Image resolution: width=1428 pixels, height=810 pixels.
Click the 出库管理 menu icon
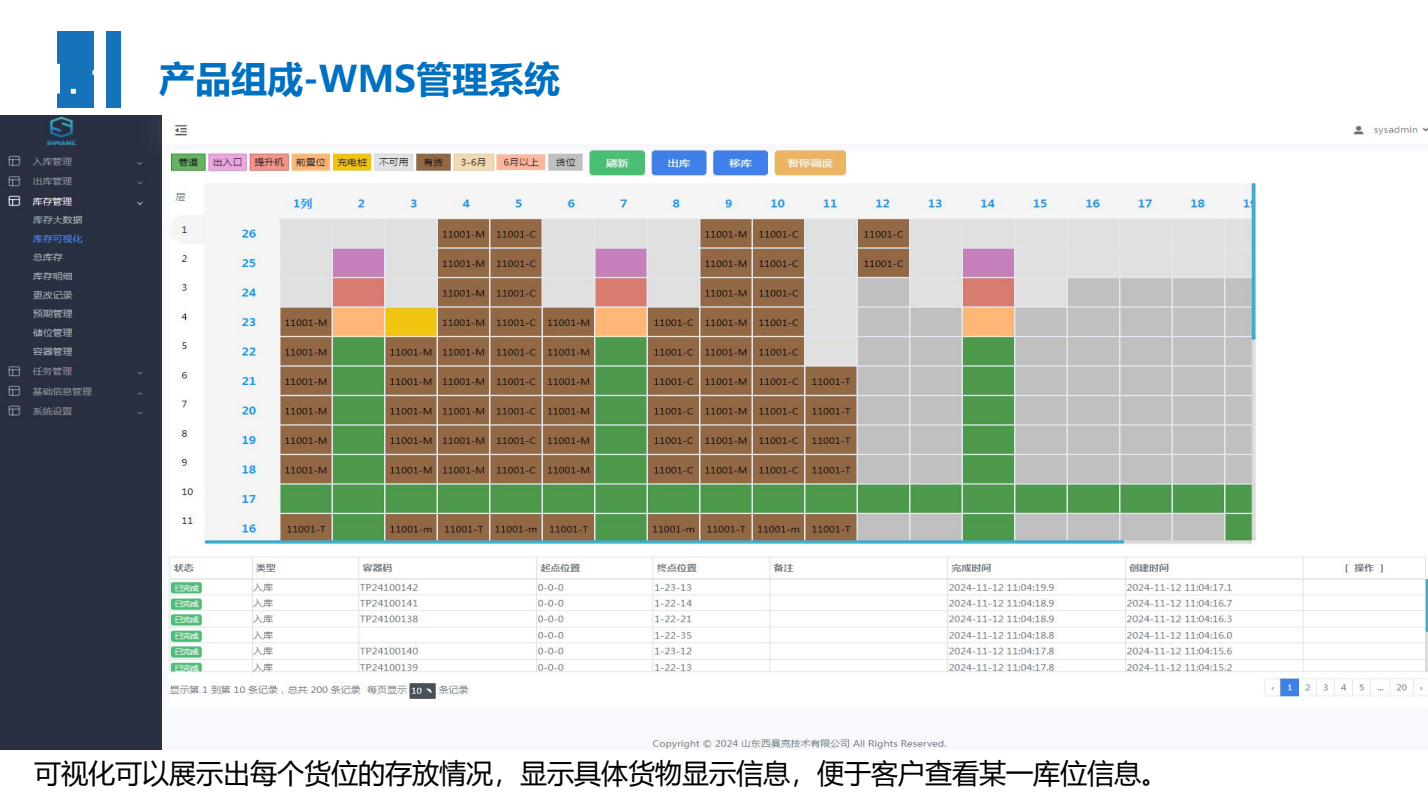tap(14, 181)
